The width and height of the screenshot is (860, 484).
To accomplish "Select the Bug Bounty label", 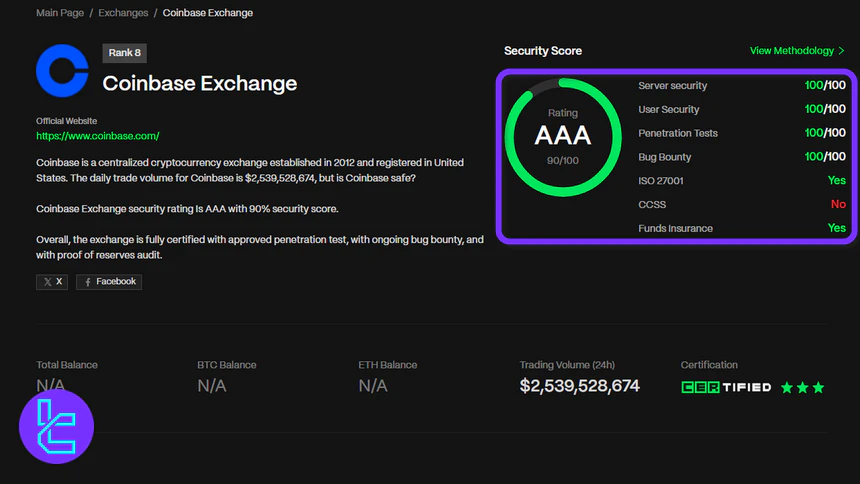I will pos(664,157).
